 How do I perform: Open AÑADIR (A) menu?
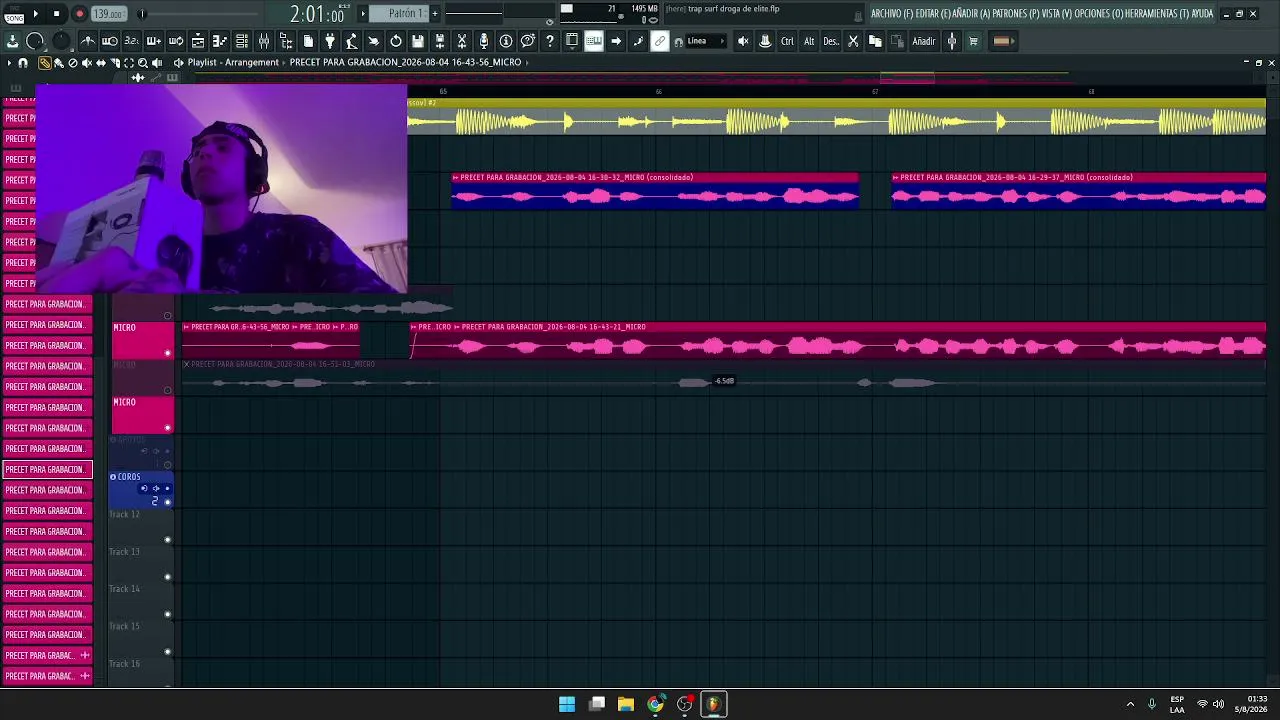click(973, 14)
